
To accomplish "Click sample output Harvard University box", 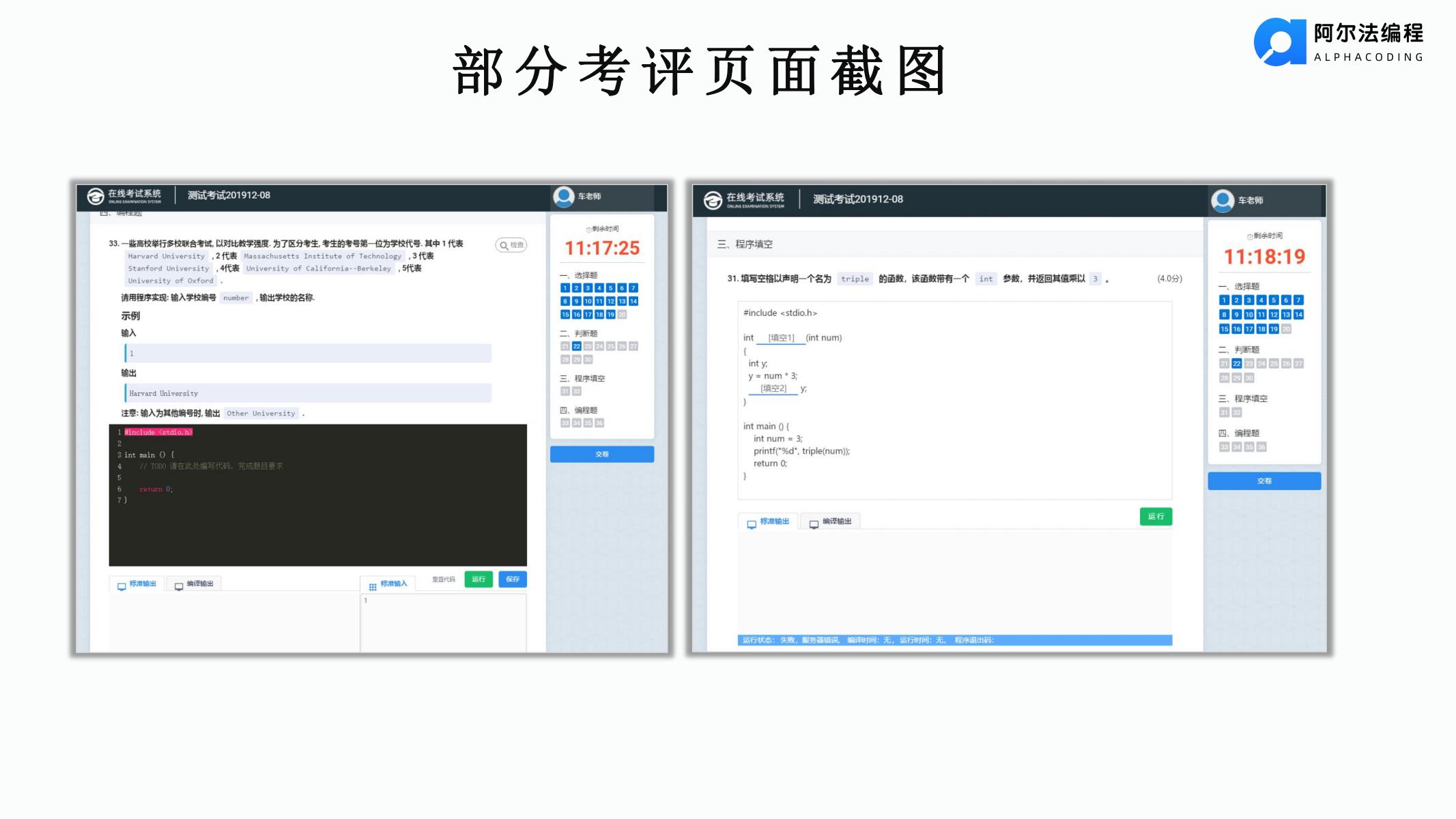I will pos(308,393).
